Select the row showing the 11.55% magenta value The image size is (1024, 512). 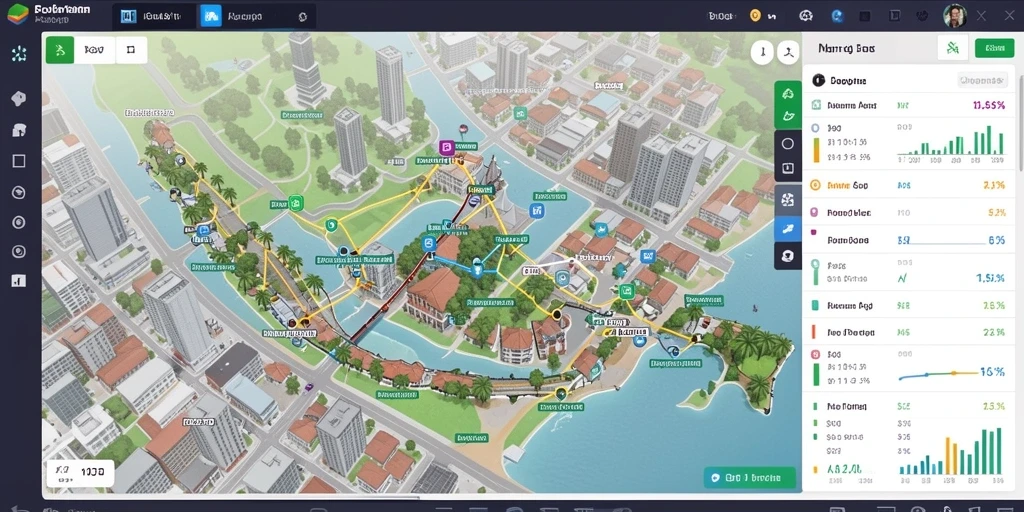click(x=908, y=105)
